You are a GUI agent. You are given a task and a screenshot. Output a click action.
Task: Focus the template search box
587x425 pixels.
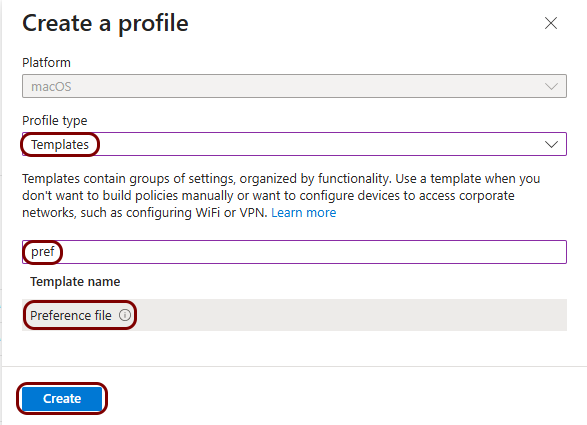pyautogui.click(x=294, y=252)
